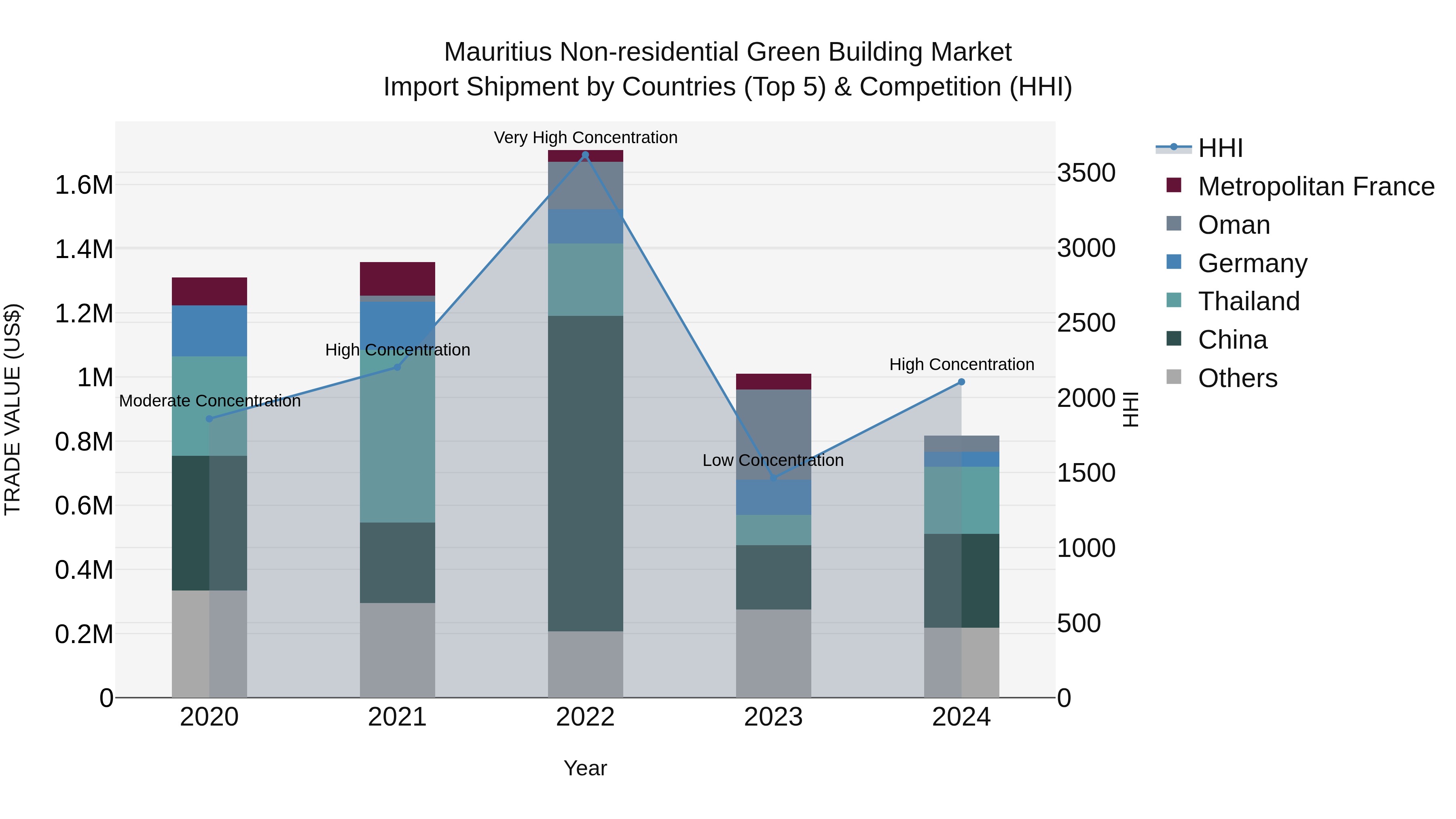This screenshot has width=1456, height=819.
Task: Toggle the Others legend entry
Action: click(x=1221, y=378)
